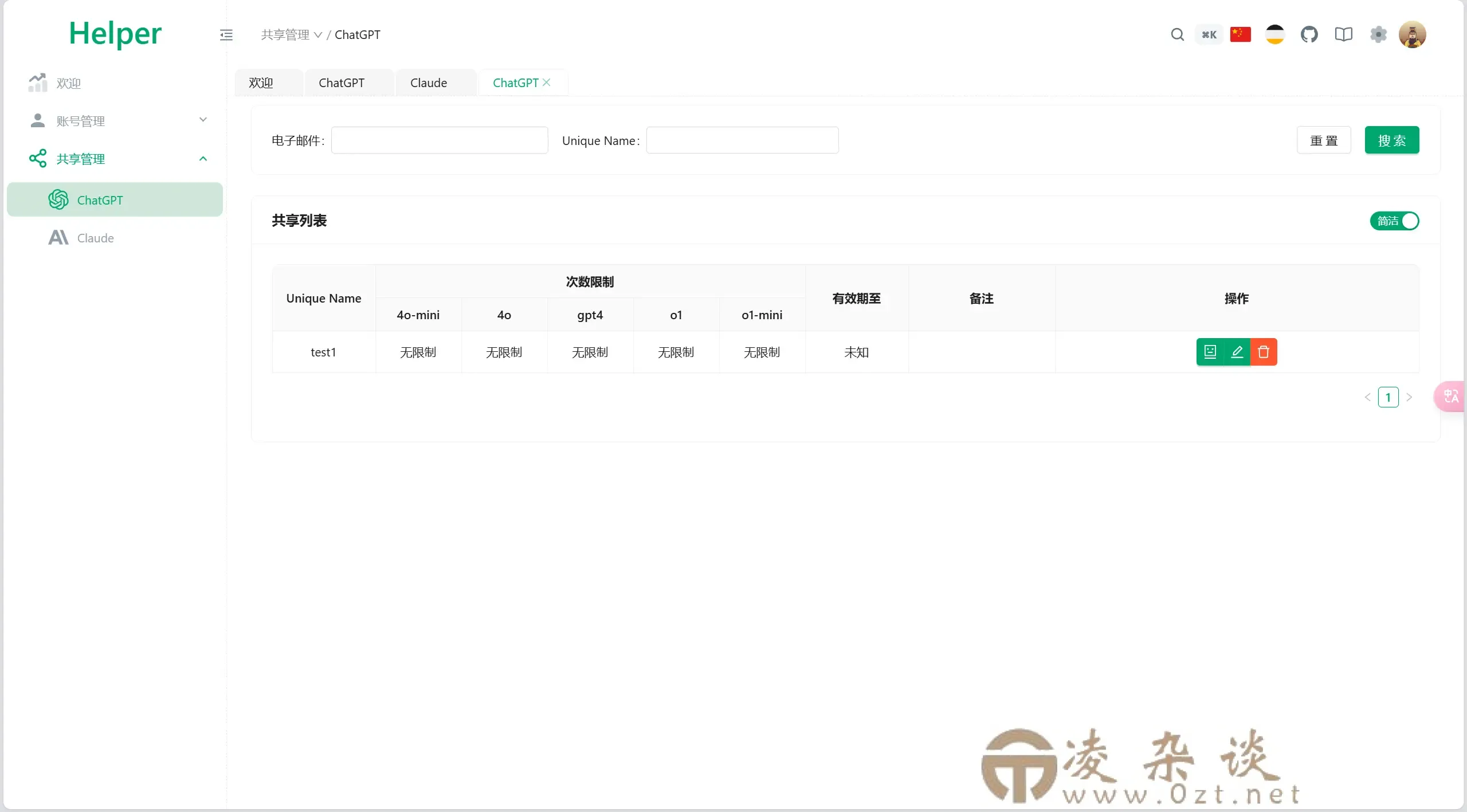The height and width of the screenshot is (812, 1467).
Task: Open the documentation book icon
Action: pos(1344,35)
